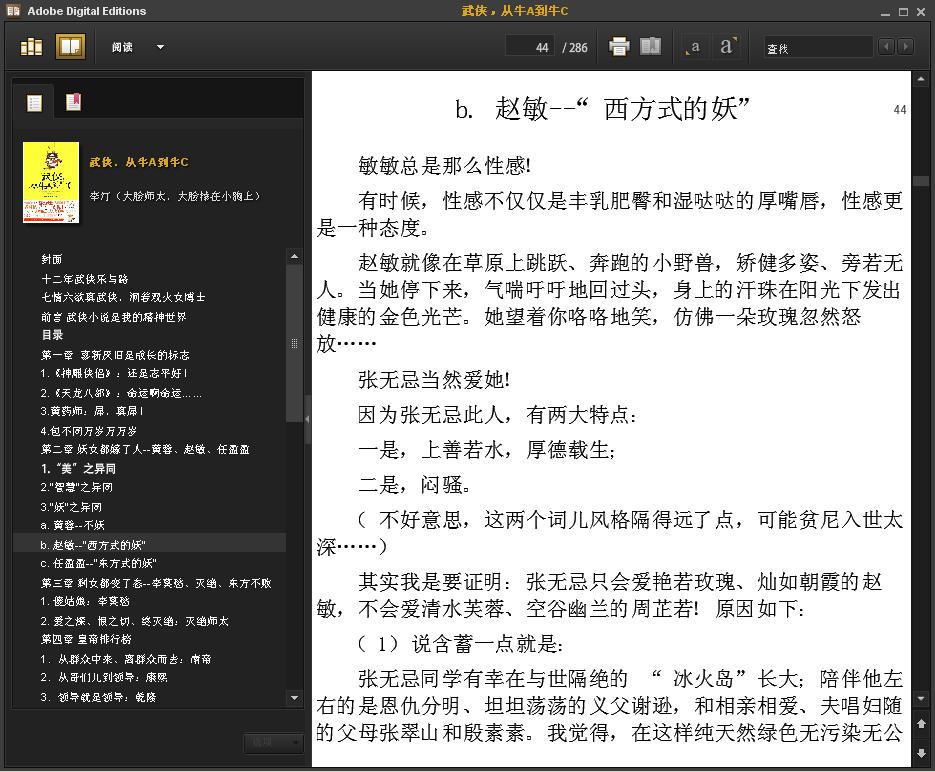935x772 pixels.
Task: Click reading pane scroll-up arrow
Action: [x=921, y=79]
